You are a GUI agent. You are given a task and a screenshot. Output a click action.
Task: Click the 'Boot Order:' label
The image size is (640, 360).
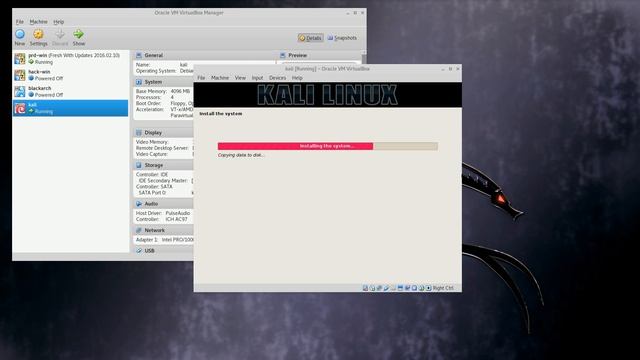click(149, 104)
